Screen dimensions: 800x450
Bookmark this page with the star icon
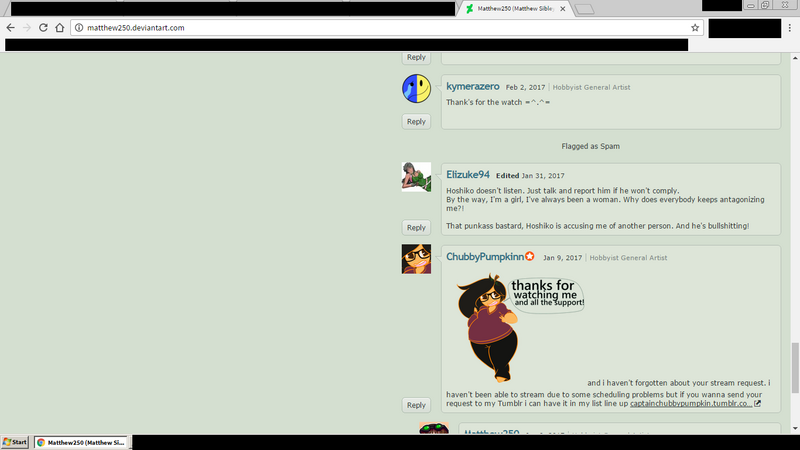pos(694,28)
